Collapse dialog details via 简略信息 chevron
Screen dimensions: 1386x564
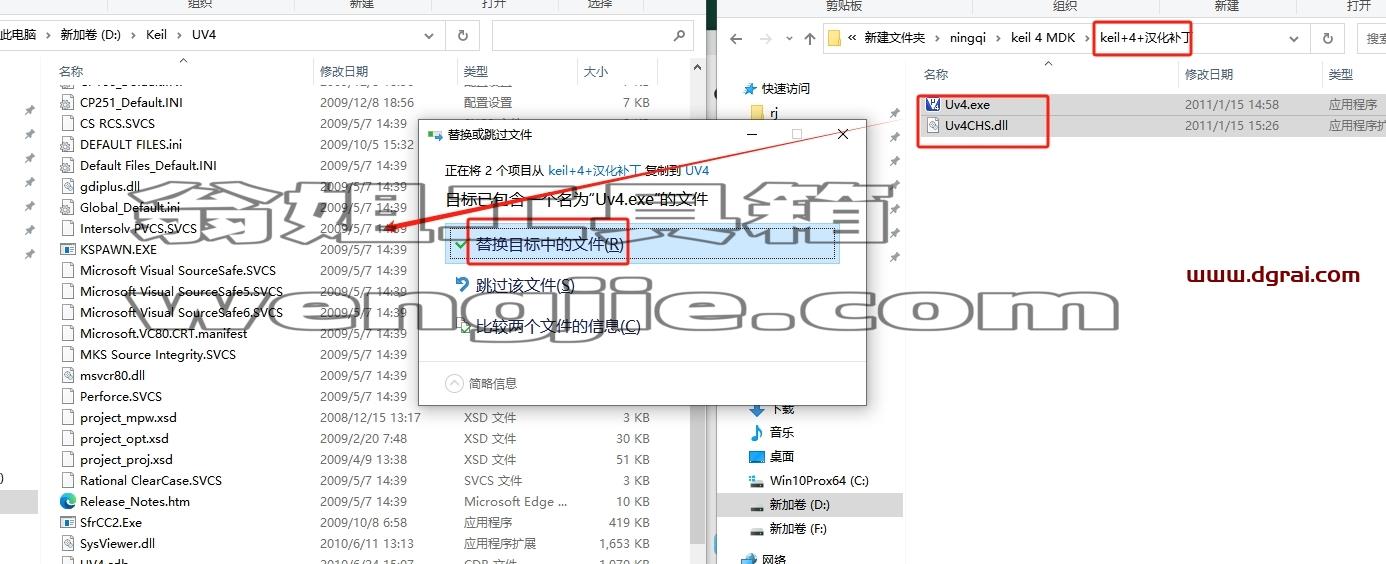(454, 383)
